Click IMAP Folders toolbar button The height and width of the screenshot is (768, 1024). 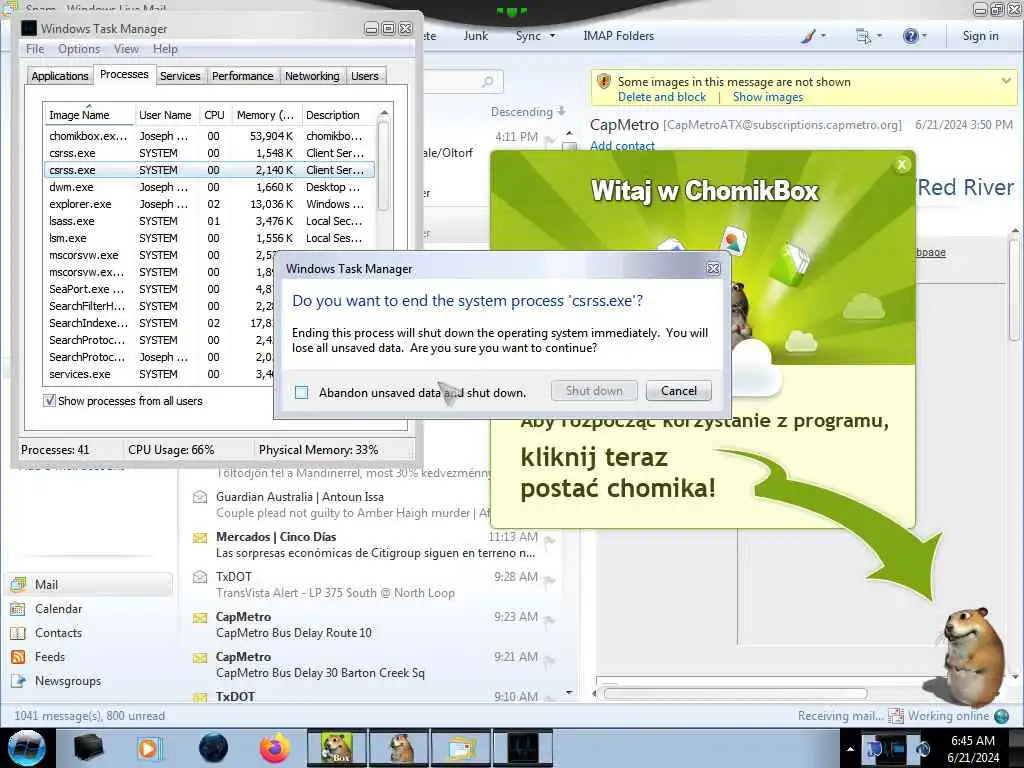[x=618, y=36]
